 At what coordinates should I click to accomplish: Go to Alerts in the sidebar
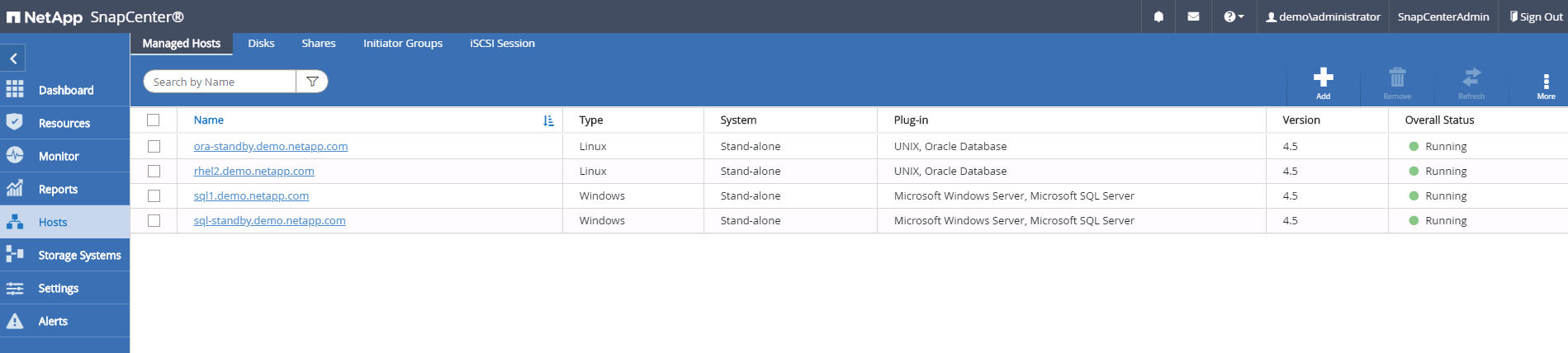53,321
